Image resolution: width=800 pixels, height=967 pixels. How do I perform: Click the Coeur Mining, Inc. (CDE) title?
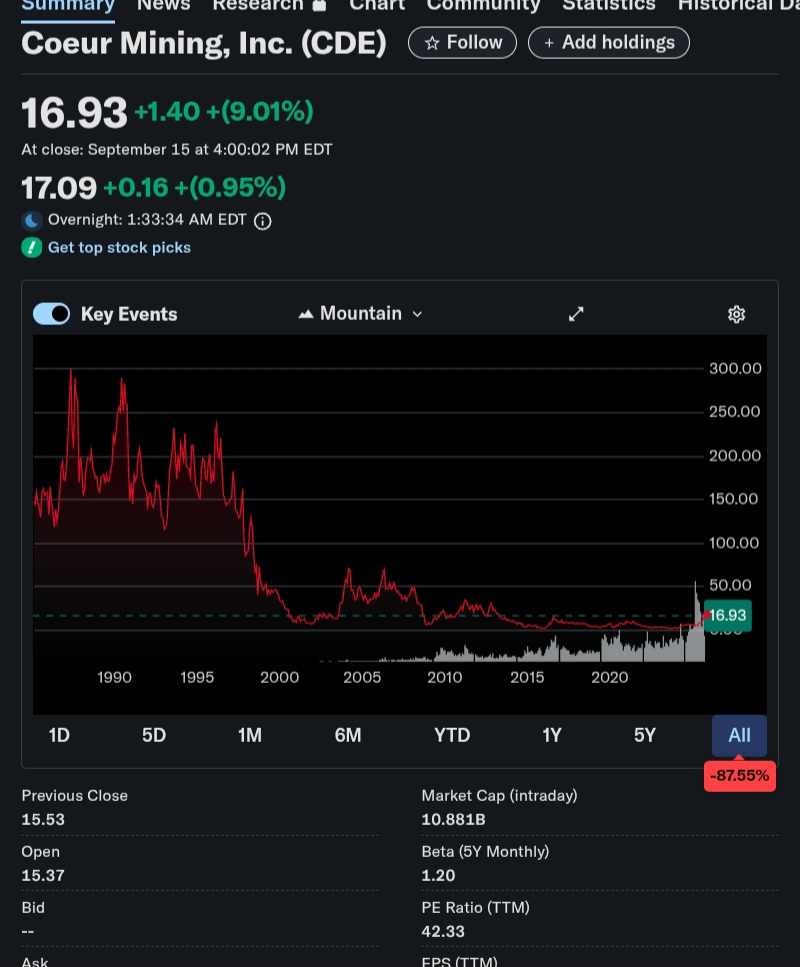[x=204, y=43]
